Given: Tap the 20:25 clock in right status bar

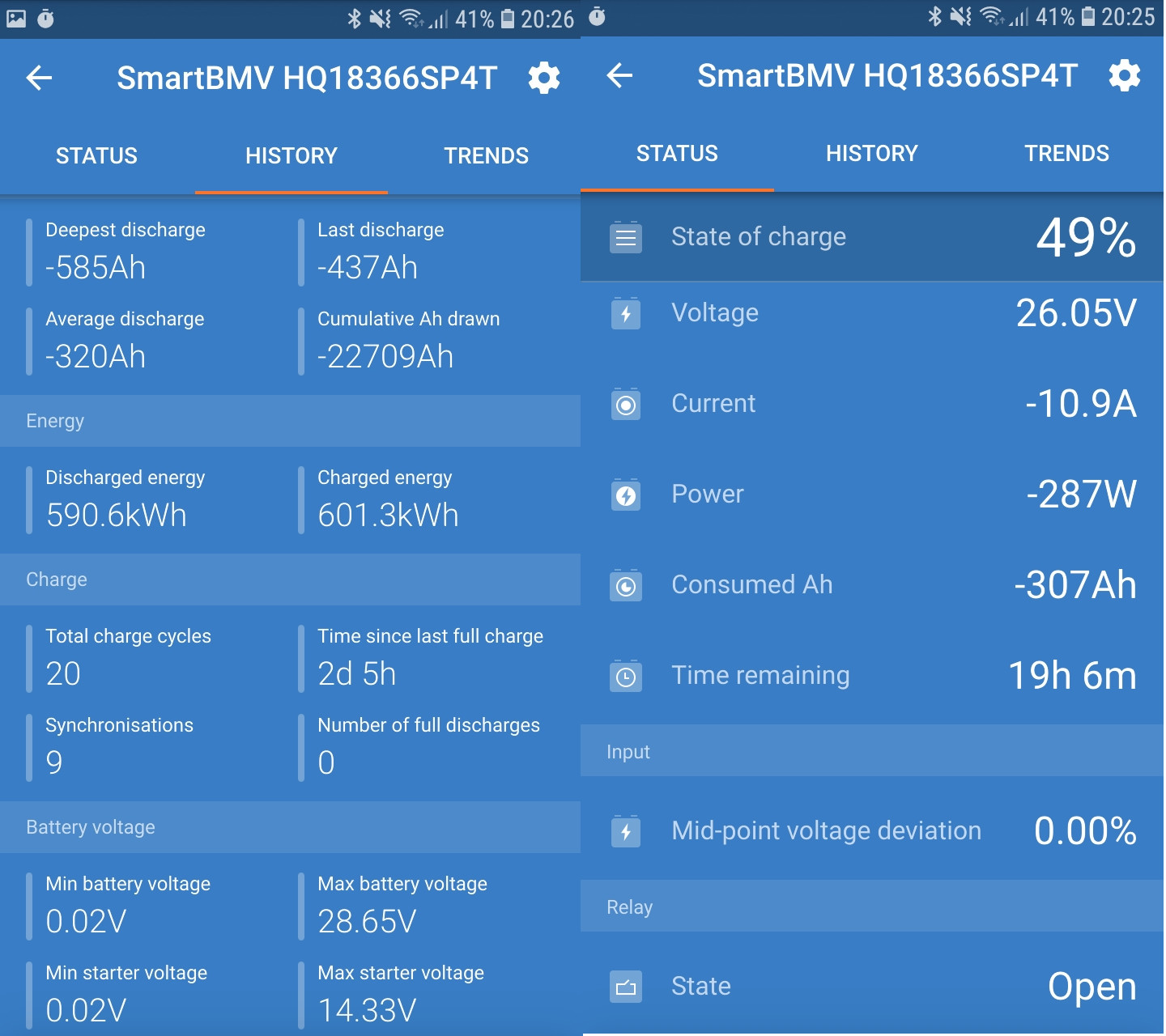Looking at the screenshot, I should click(x=1128, y=16).
